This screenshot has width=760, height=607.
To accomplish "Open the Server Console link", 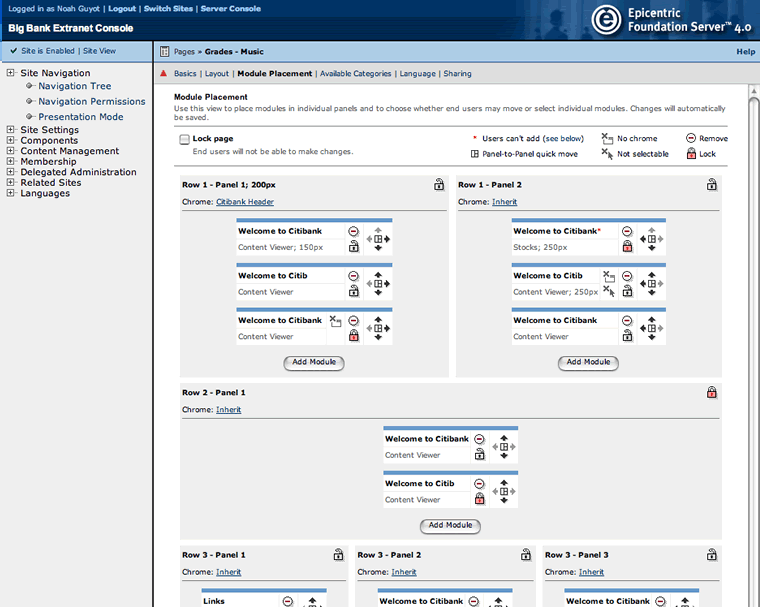I will click(x=231, y=9).
